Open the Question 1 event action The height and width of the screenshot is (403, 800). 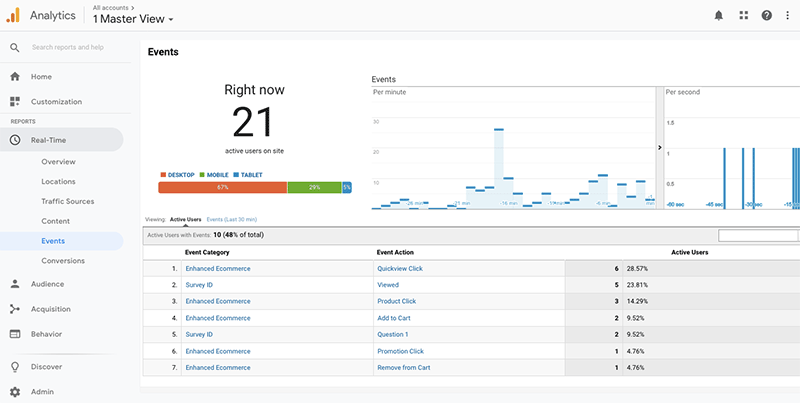coord(392,335)
